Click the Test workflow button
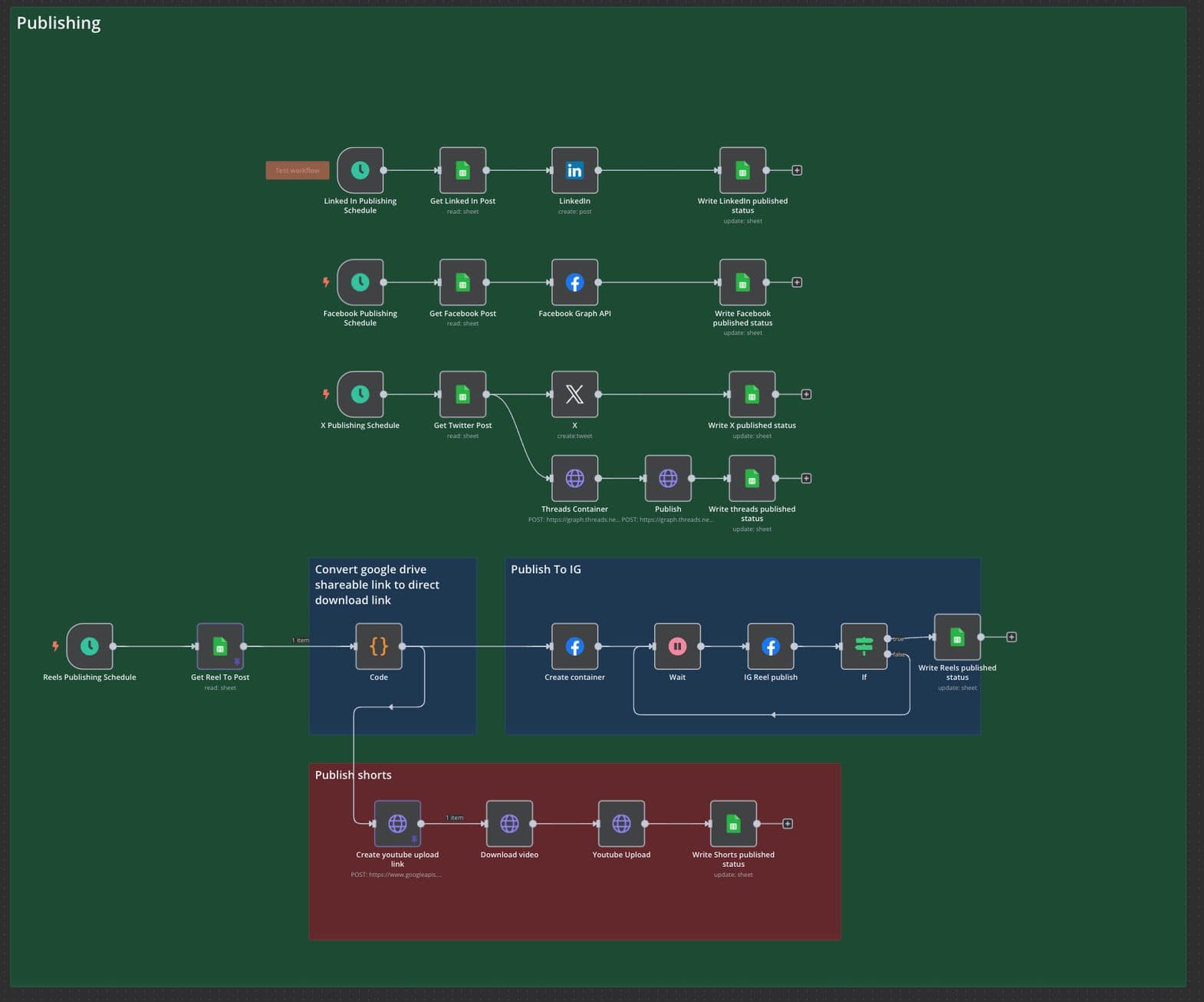The image size is (1204, 1002). [x=298, y=170]
